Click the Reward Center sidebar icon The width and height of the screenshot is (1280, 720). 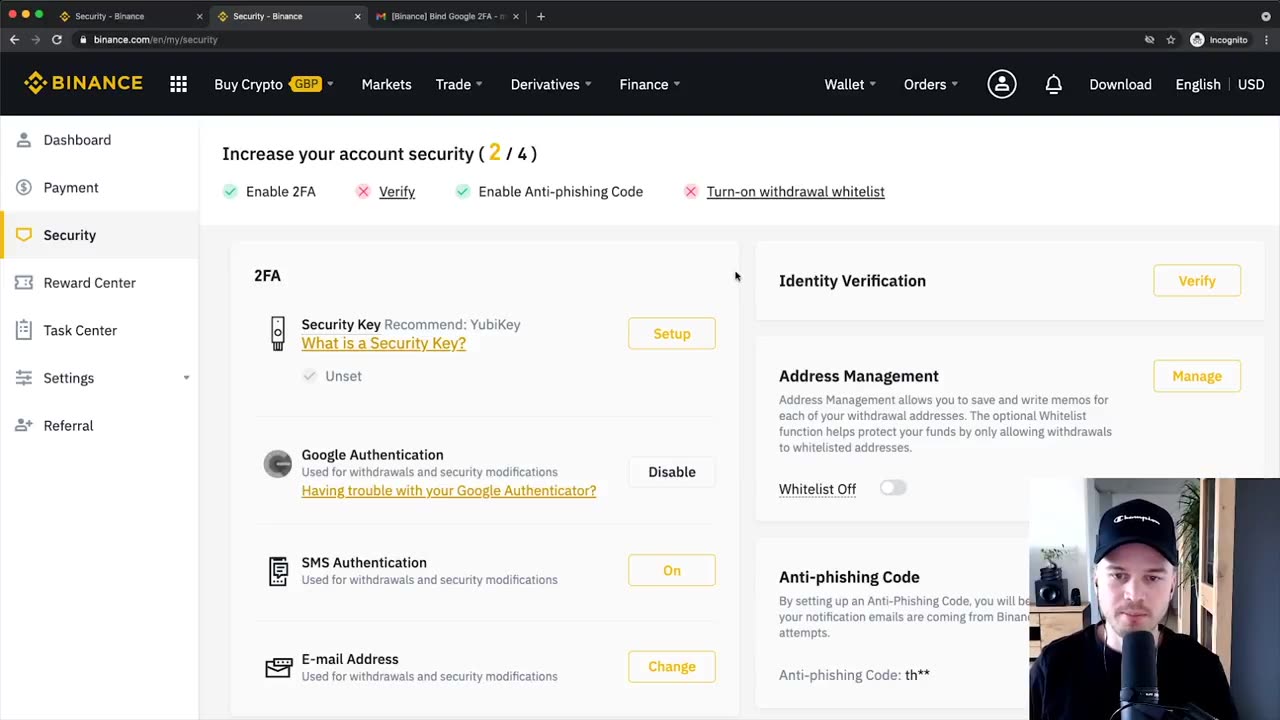click(x=24, y=283)
